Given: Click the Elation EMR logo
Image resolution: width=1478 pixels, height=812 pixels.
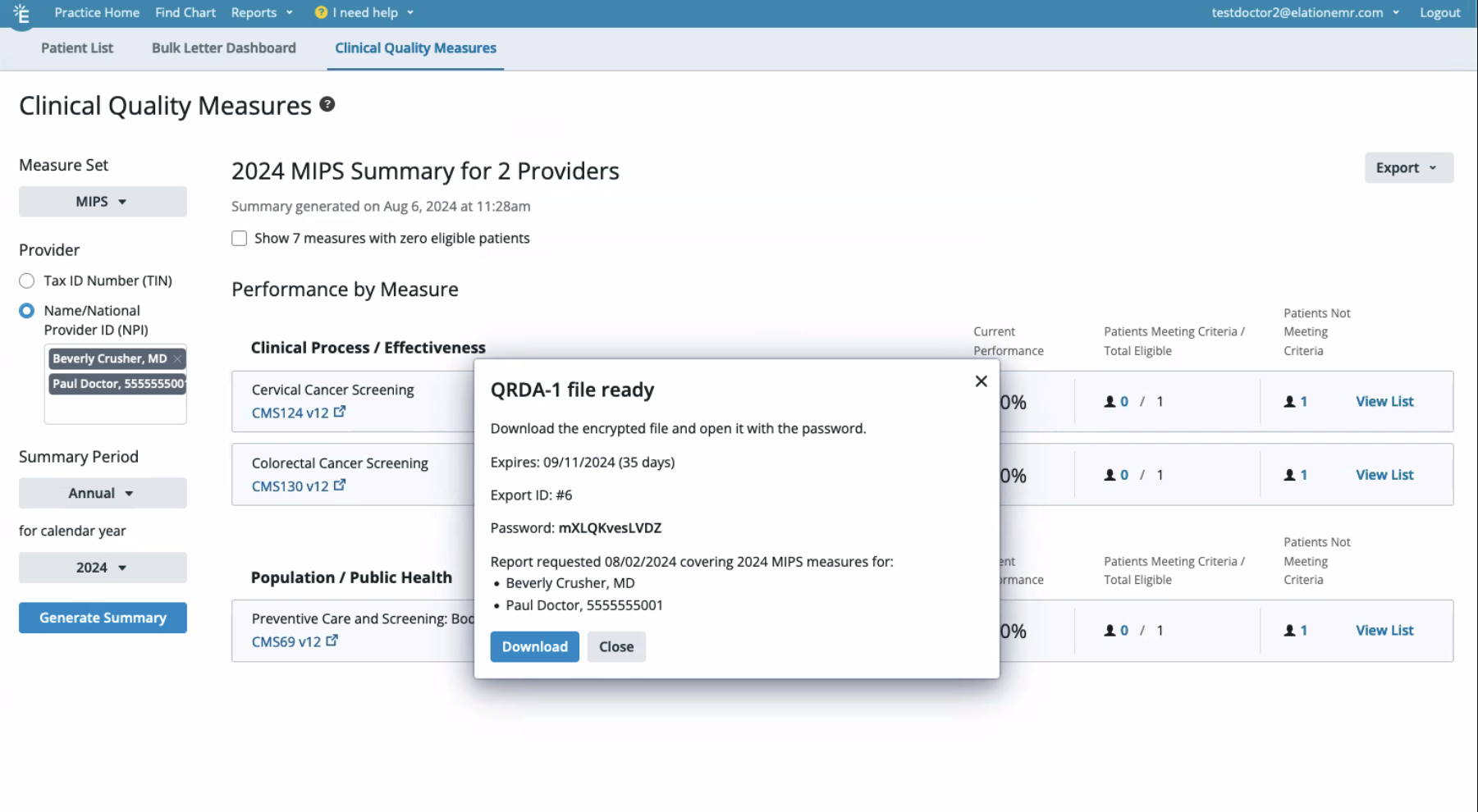Looking at the screenshot, I should 21,12.
